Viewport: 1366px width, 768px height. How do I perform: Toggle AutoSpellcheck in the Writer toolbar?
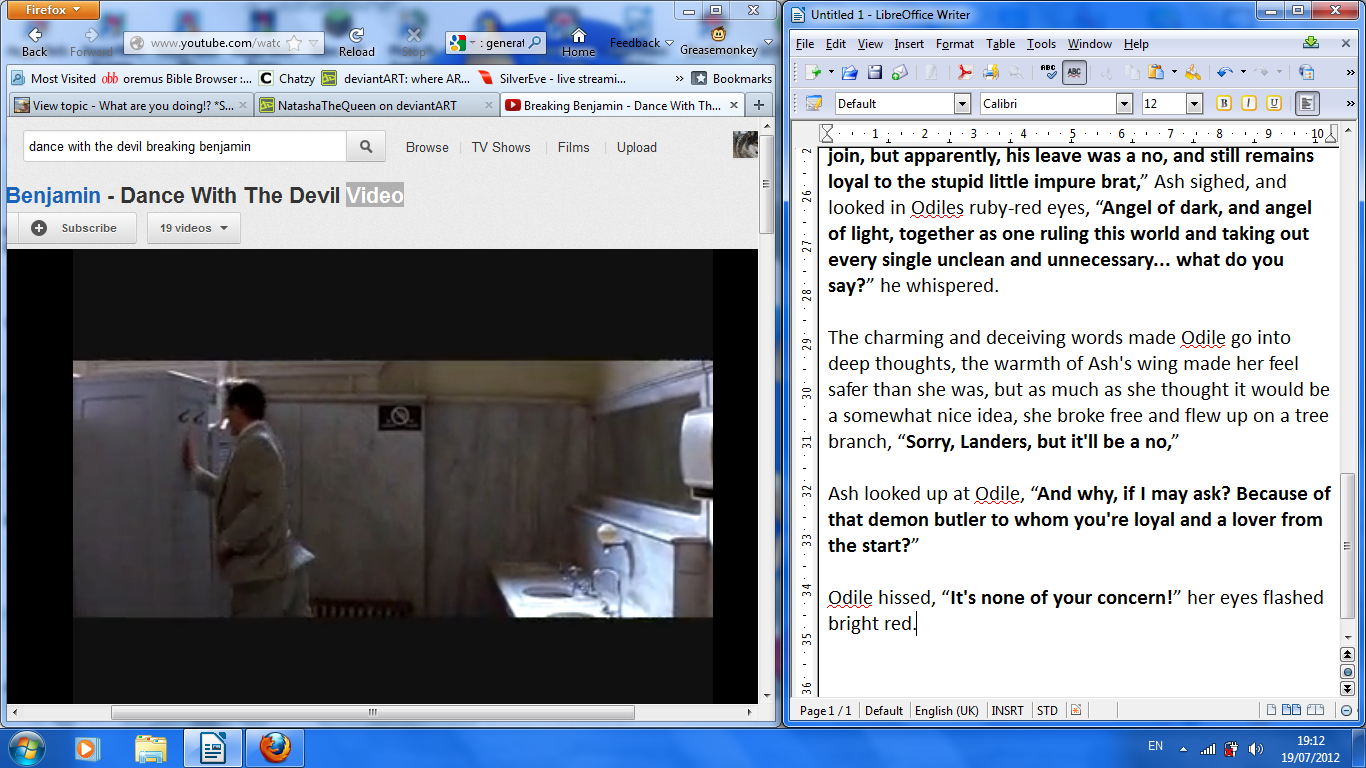(x=1074, y=72)
